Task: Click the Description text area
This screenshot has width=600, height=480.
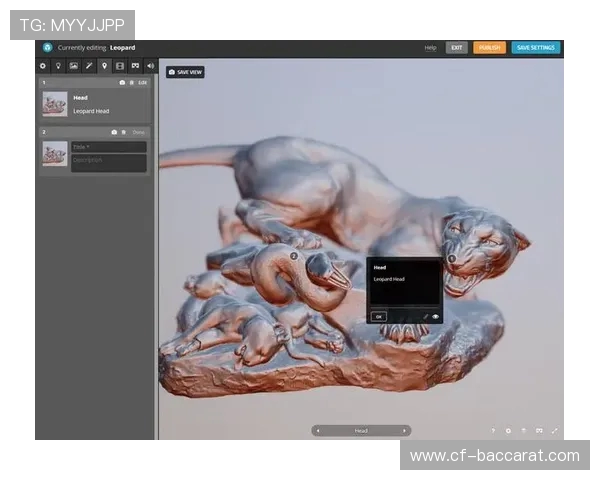Action: coord(109,163)
